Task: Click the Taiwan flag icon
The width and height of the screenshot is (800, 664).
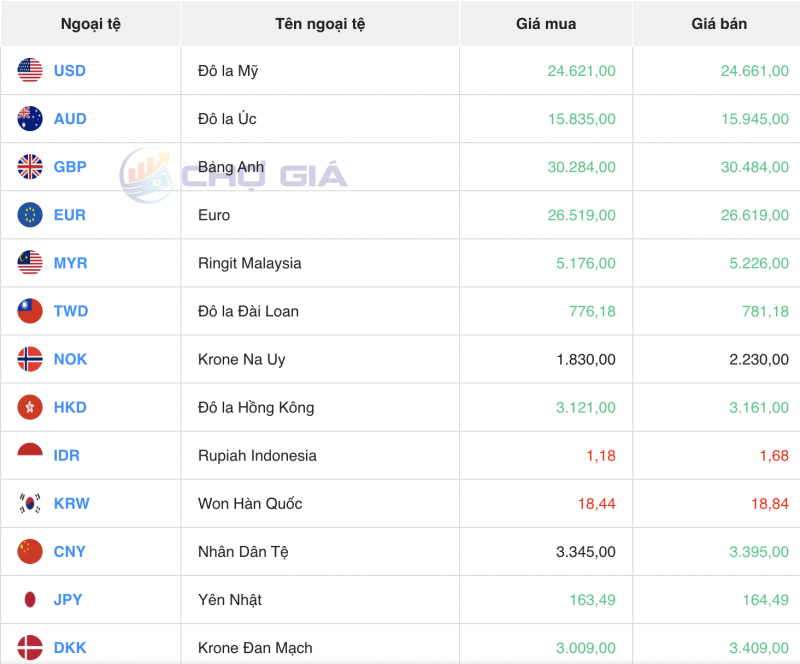Action: pyautogui.click(x=30, y=311)
